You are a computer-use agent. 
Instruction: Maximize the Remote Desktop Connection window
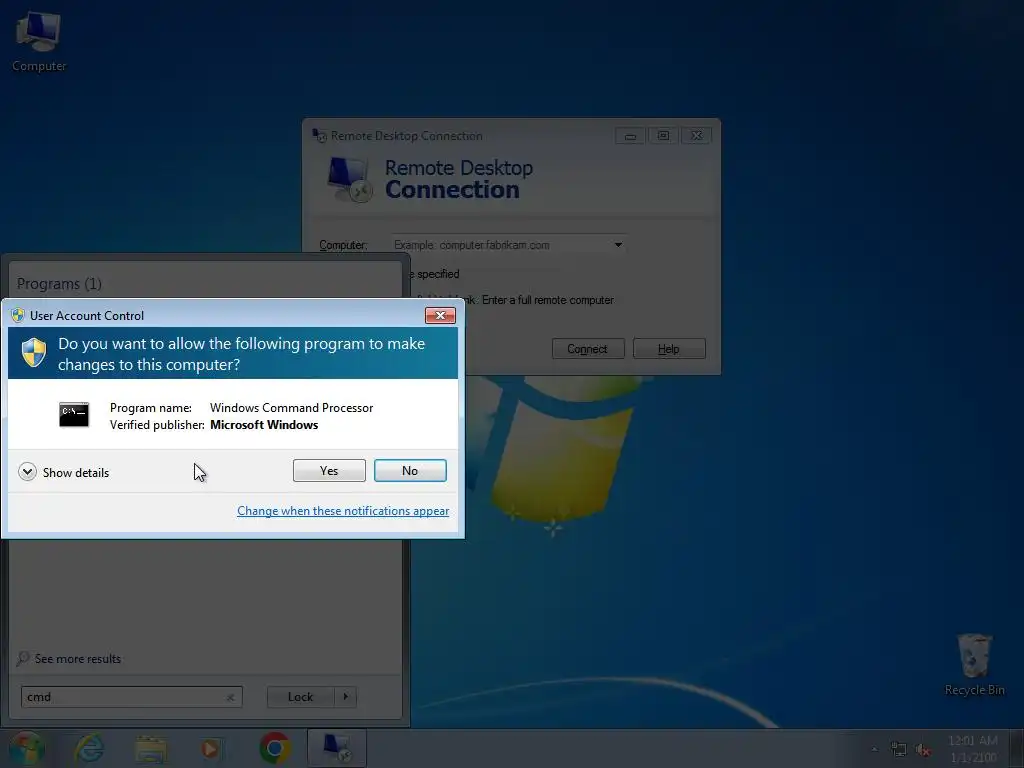pos(663,136)
